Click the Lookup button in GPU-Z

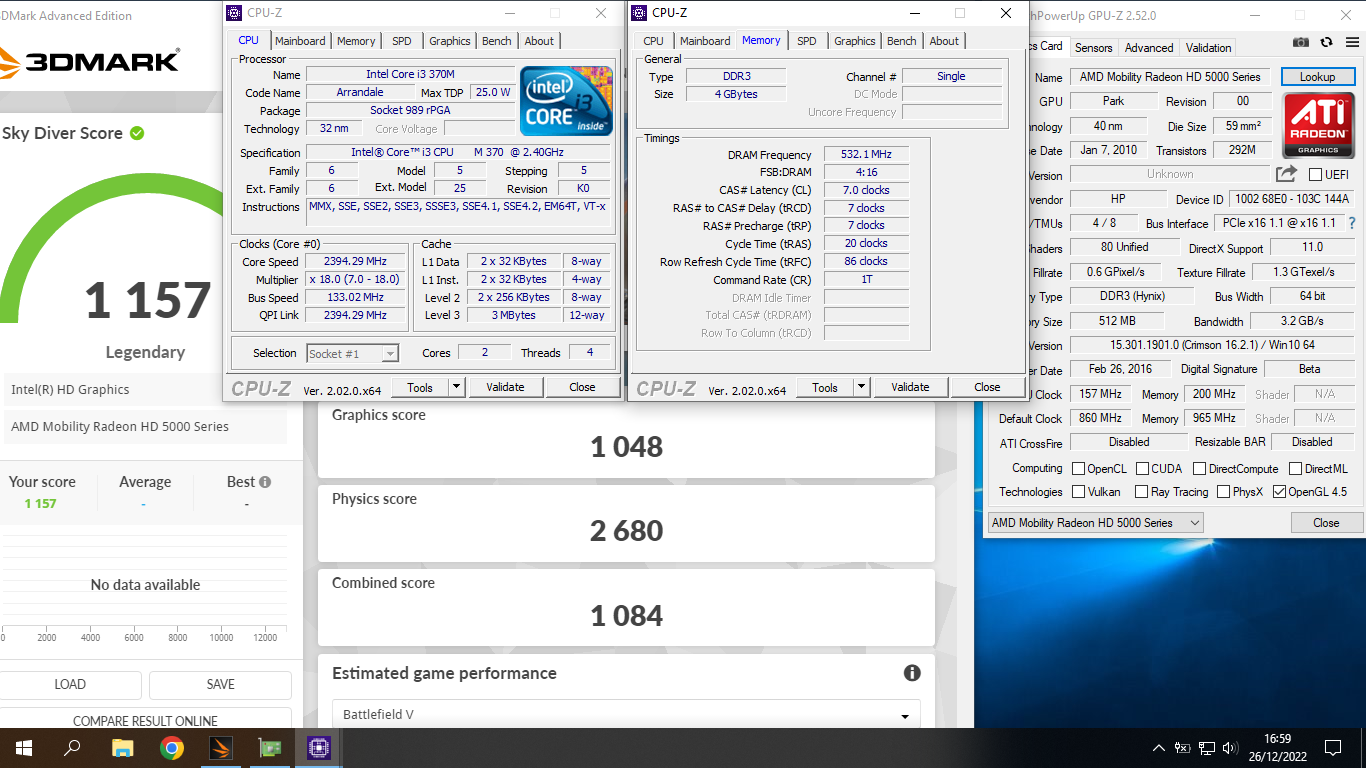[1317, 77]
